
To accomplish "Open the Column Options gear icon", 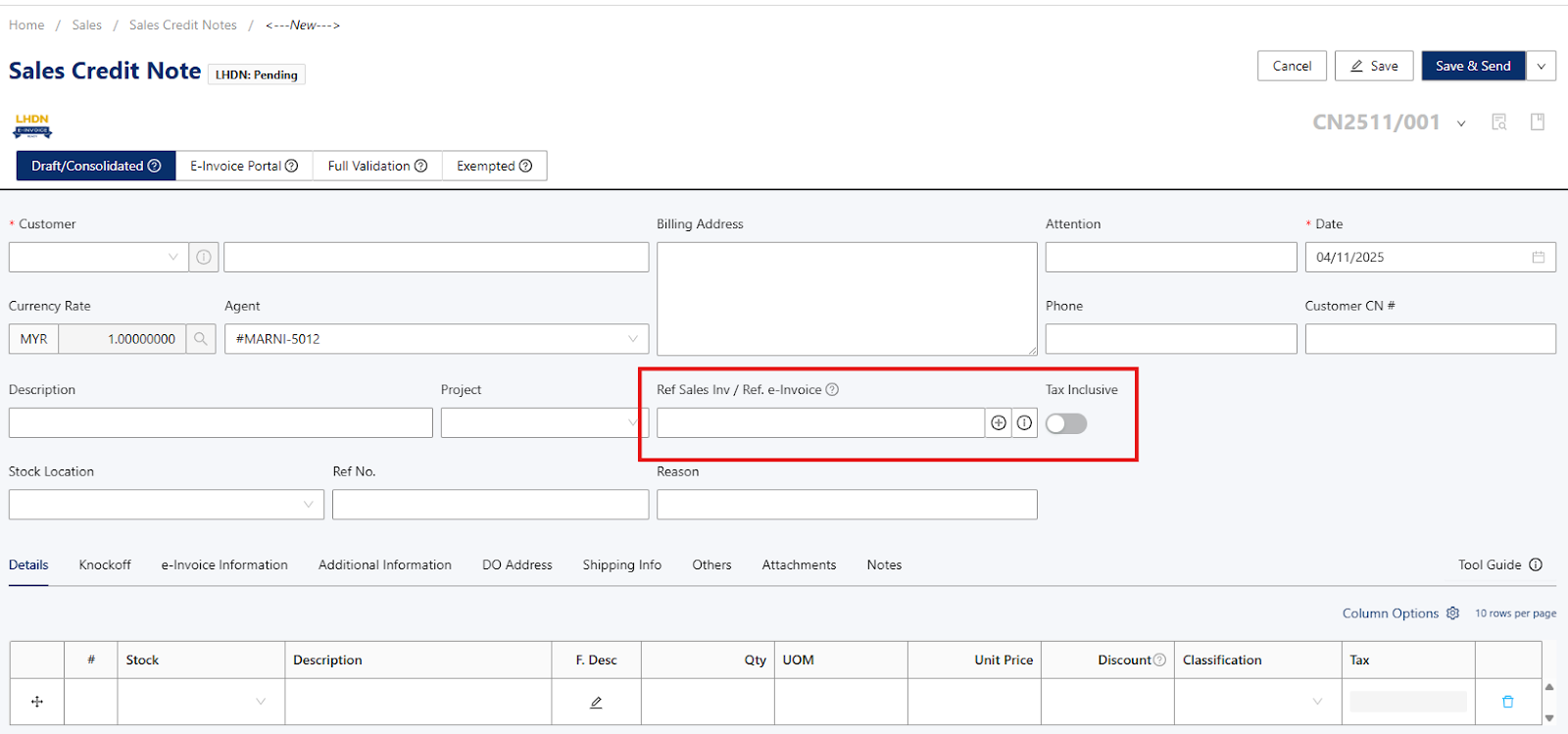I will click(1452, 613).
